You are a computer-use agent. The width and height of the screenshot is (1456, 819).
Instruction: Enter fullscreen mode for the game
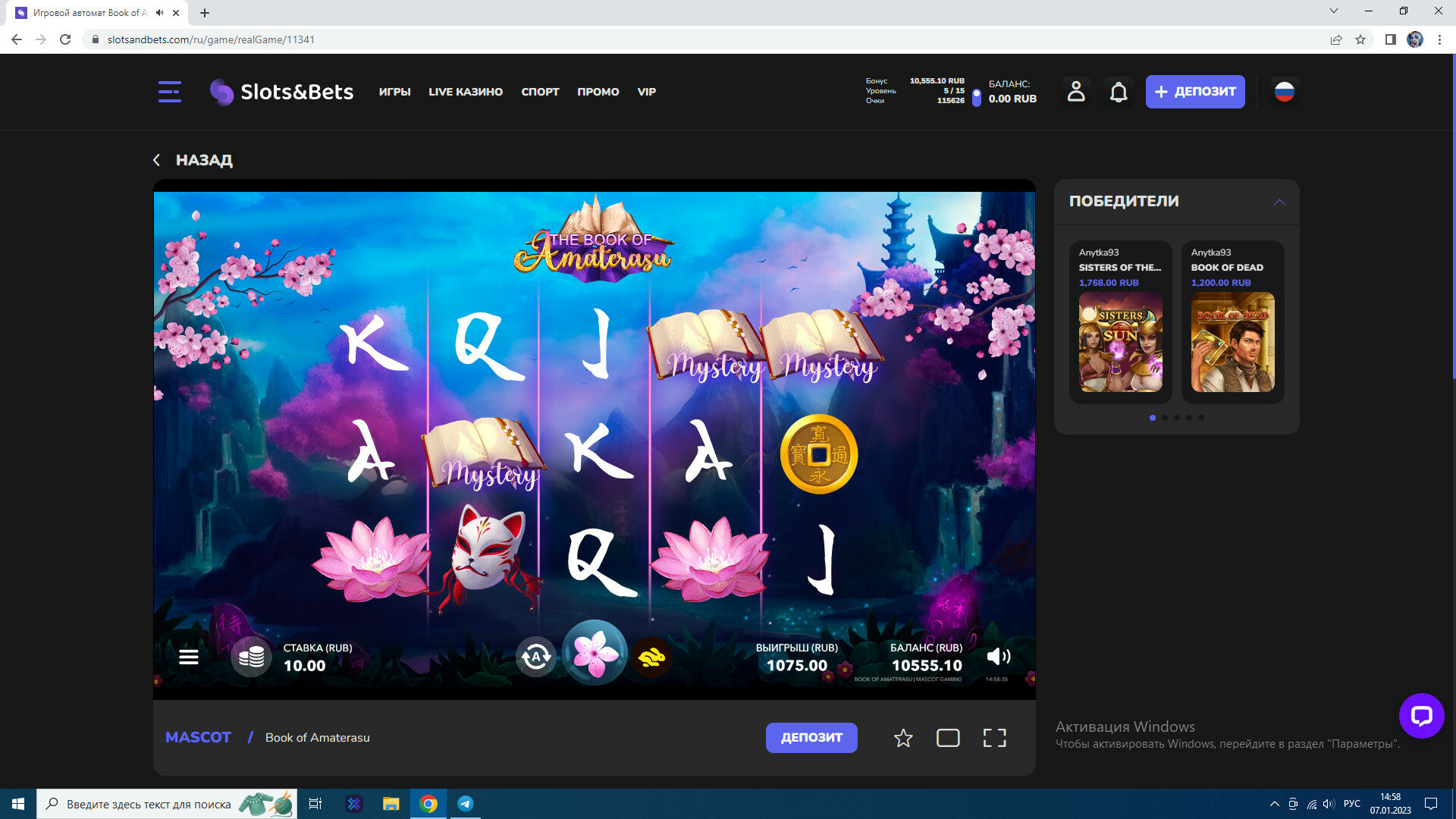(x=994, y=738)
